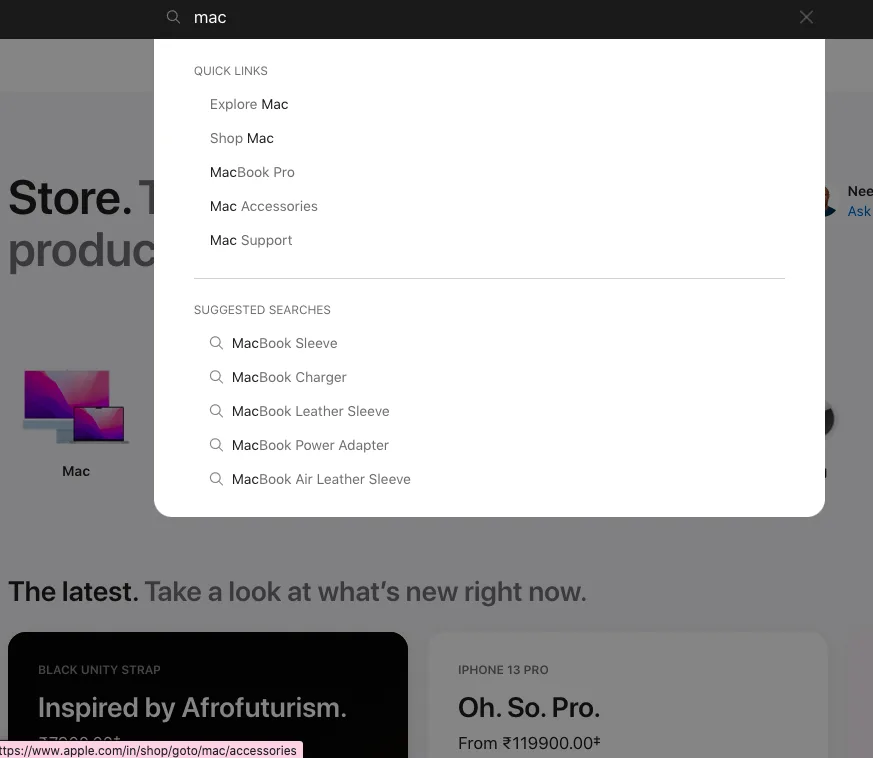Open the Mac Support quick link
This screenshot has width=873, height=758.
click(251, 240)
